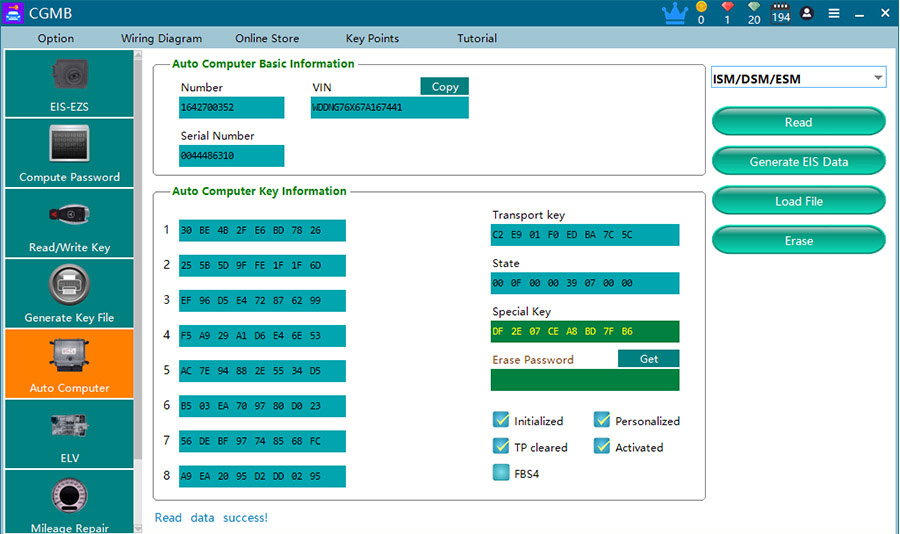Select the Compute Password tool

coord(69,153)
